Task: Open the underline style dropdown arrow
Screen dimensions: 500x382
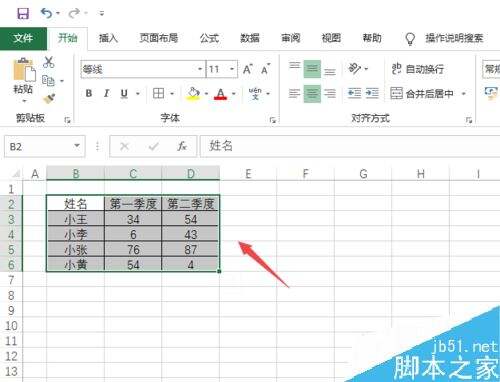Action: pyautogui.click(x=138, y=94)
